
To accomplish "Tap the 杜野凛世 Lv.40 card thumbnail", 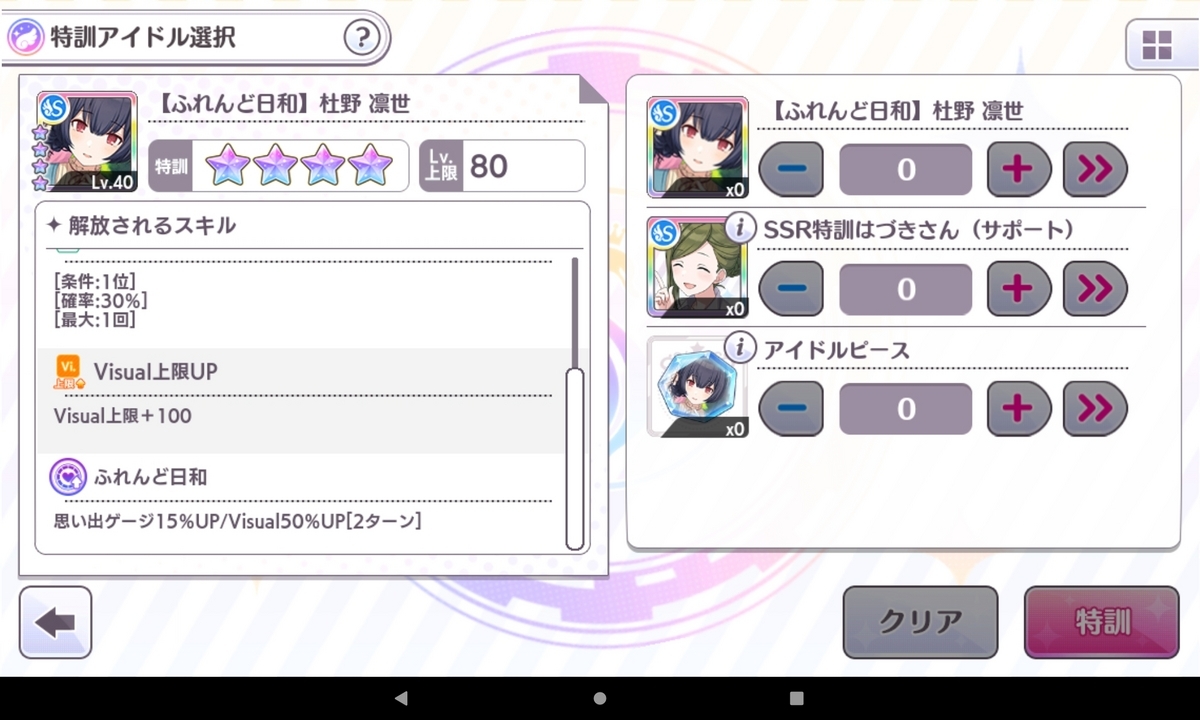I will (87, 141).
